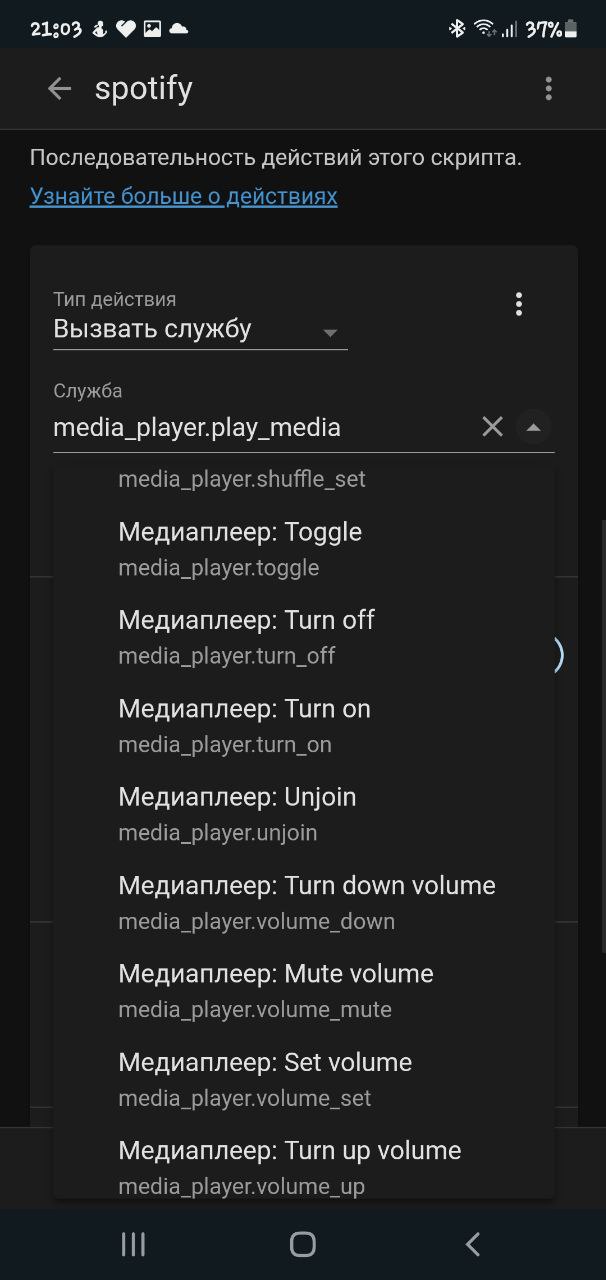606x1280 pixels.
Task: Choose media_player.shuffle_set from the list
Action: [x=304, y=479]
